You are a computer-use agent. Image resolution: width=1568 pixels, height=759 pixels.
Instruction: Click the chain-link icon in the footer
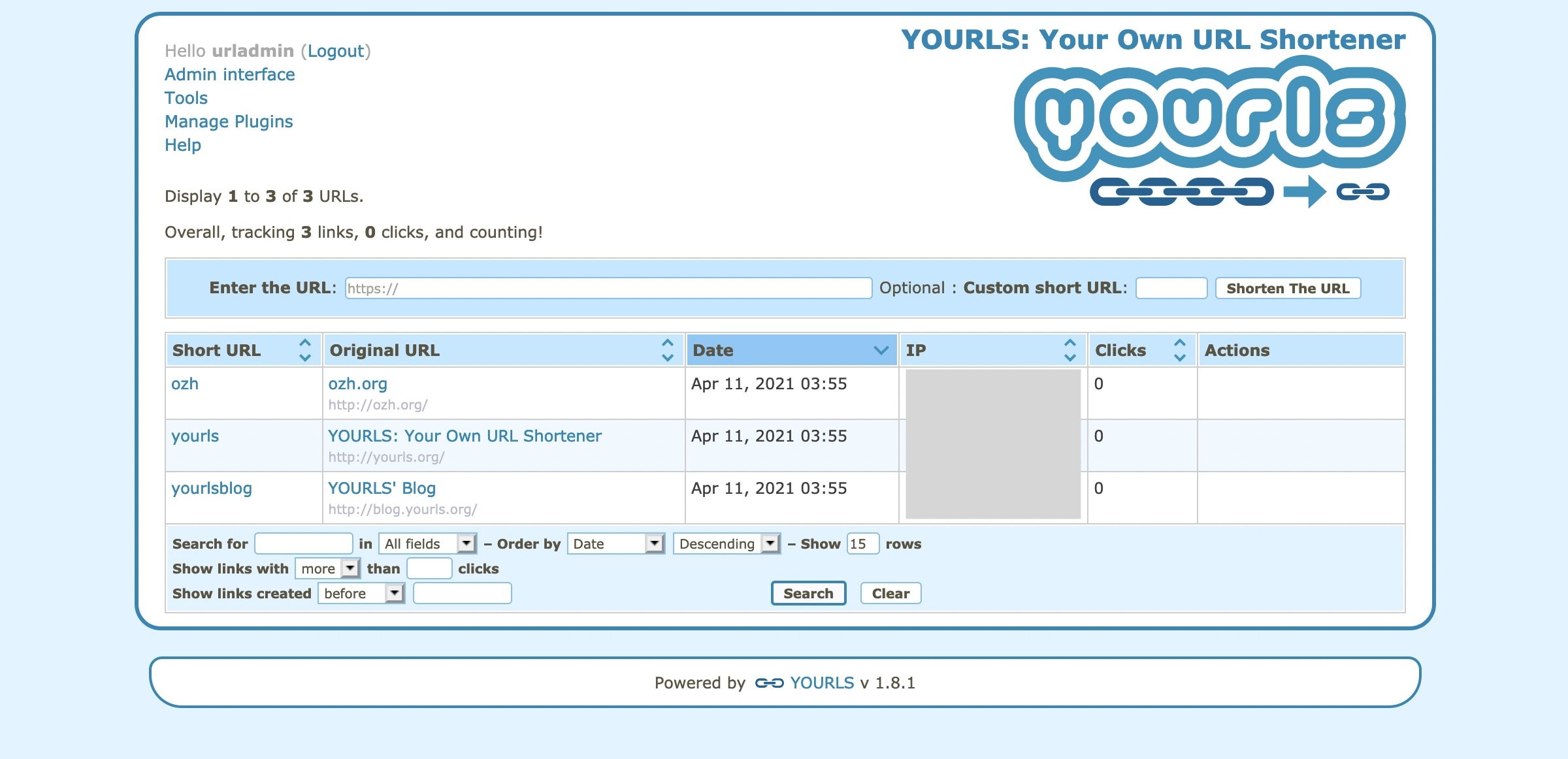click(x=769, y=683)
